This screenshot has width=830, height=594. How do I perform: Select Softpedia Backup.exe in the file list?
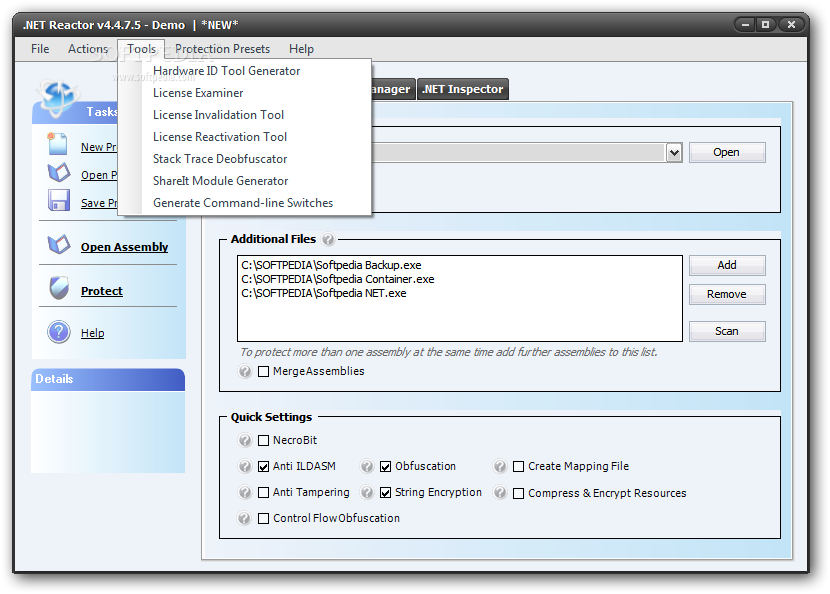point(331,265)
